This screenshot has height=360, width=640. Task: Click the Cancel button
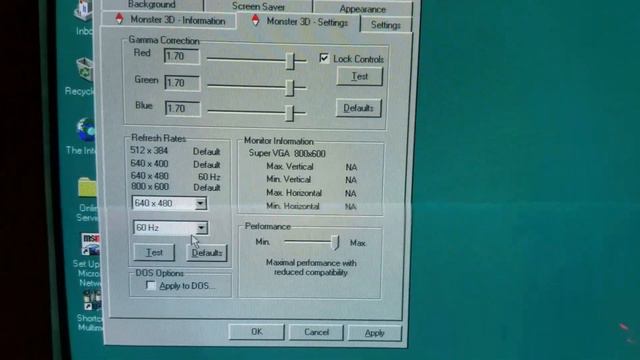[316, 332]
